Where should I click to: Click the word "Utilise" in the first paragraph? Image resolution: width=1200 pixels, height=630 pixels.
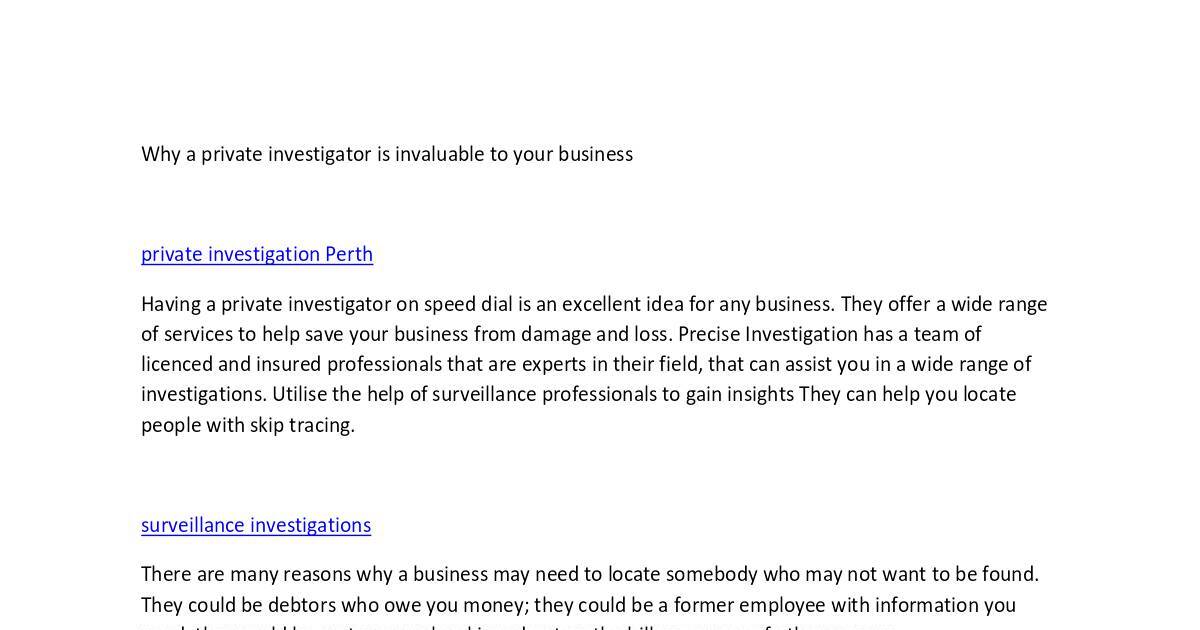click(301, 394)
